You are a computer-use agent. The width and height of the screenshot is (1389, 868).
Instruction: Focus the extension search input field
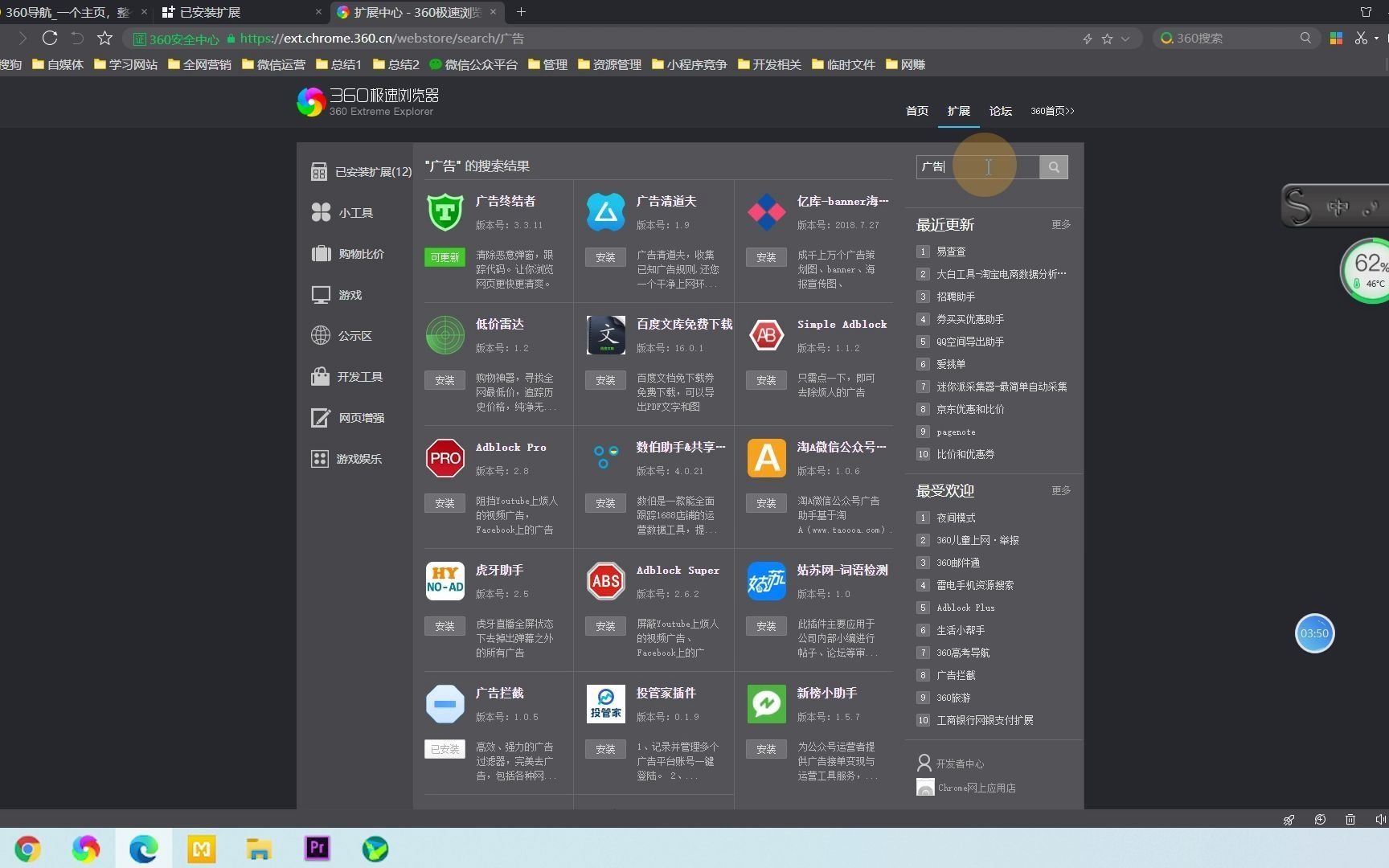(x=977, y=167)
